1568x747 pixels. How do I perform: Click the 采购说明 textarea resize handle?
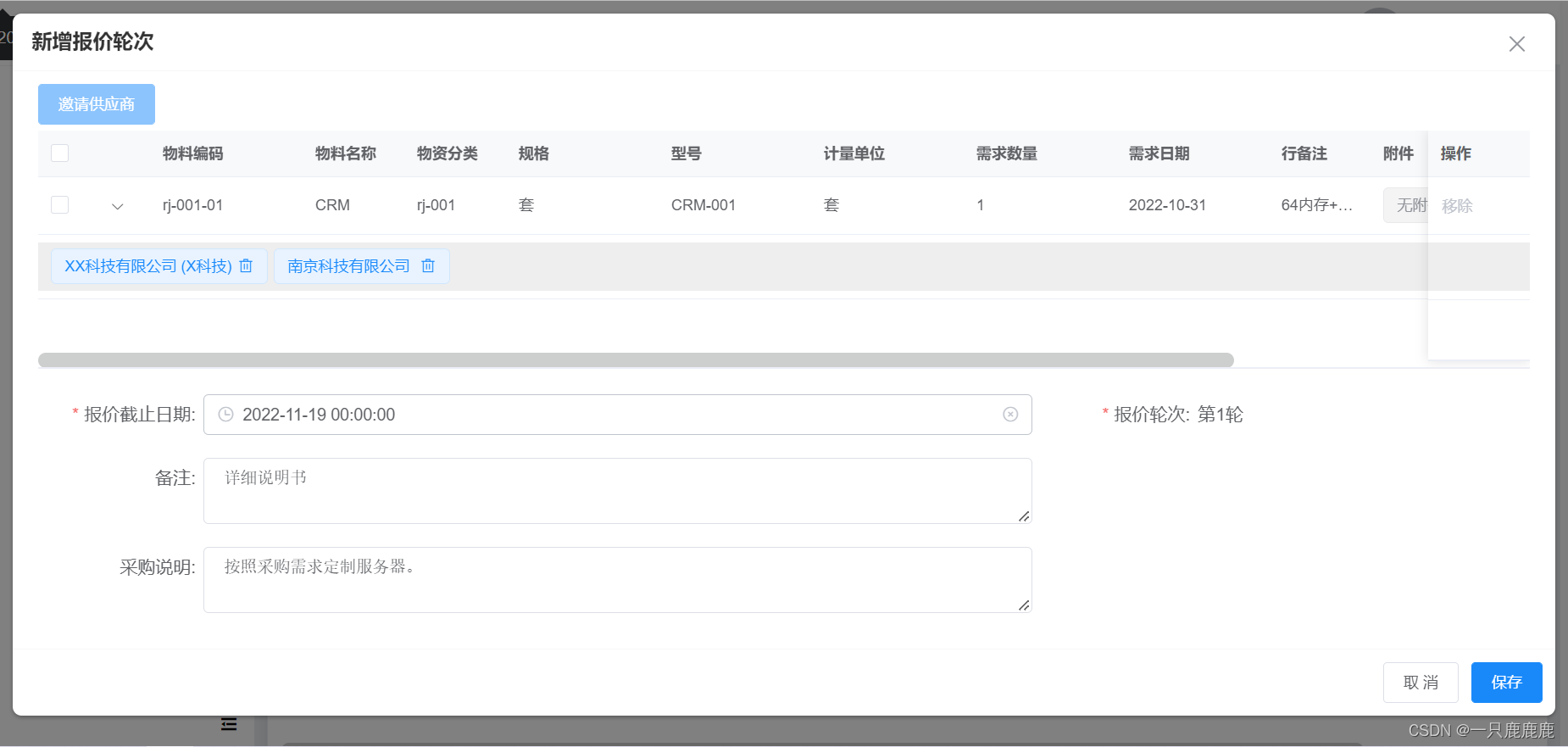(x=1024, y=605)
